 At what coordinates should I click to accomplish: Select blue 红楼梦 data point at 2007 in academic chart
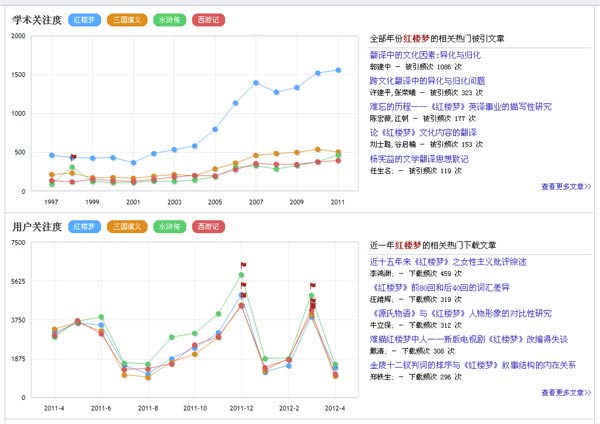pos(256,83)
